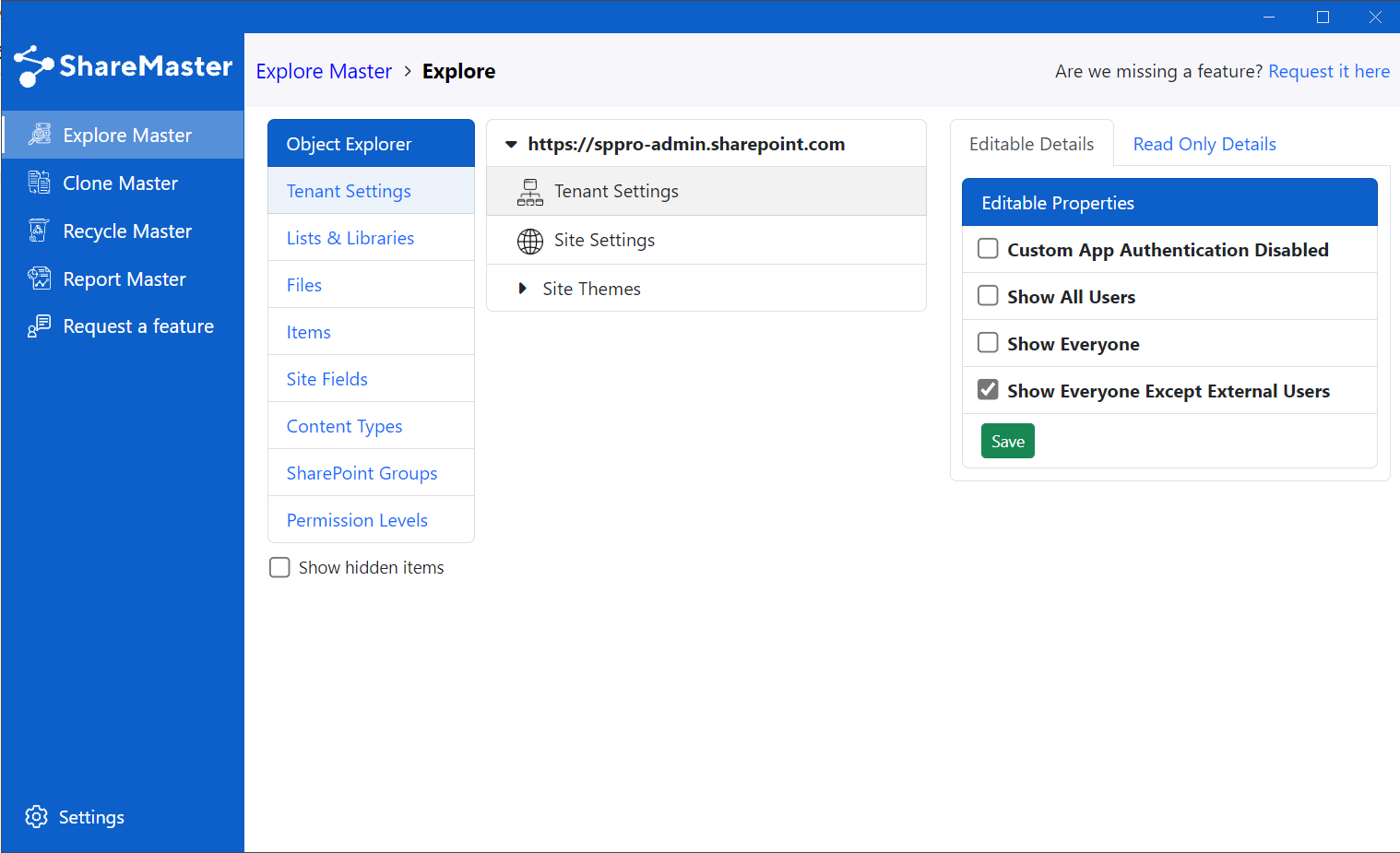The height and width of the screenshot is (853, 1400).
Task: Toggle the Show hidden items checkbox
Action: [x=279, y=567]
